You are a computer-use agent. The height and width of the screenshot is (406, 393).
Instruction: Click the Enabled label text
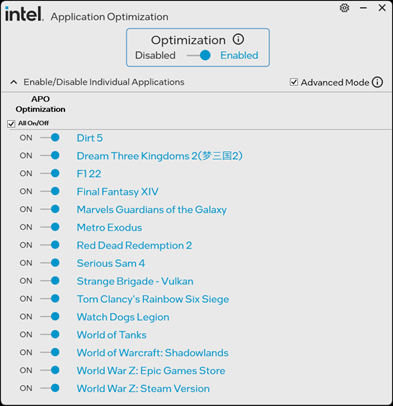coord(239,55)
